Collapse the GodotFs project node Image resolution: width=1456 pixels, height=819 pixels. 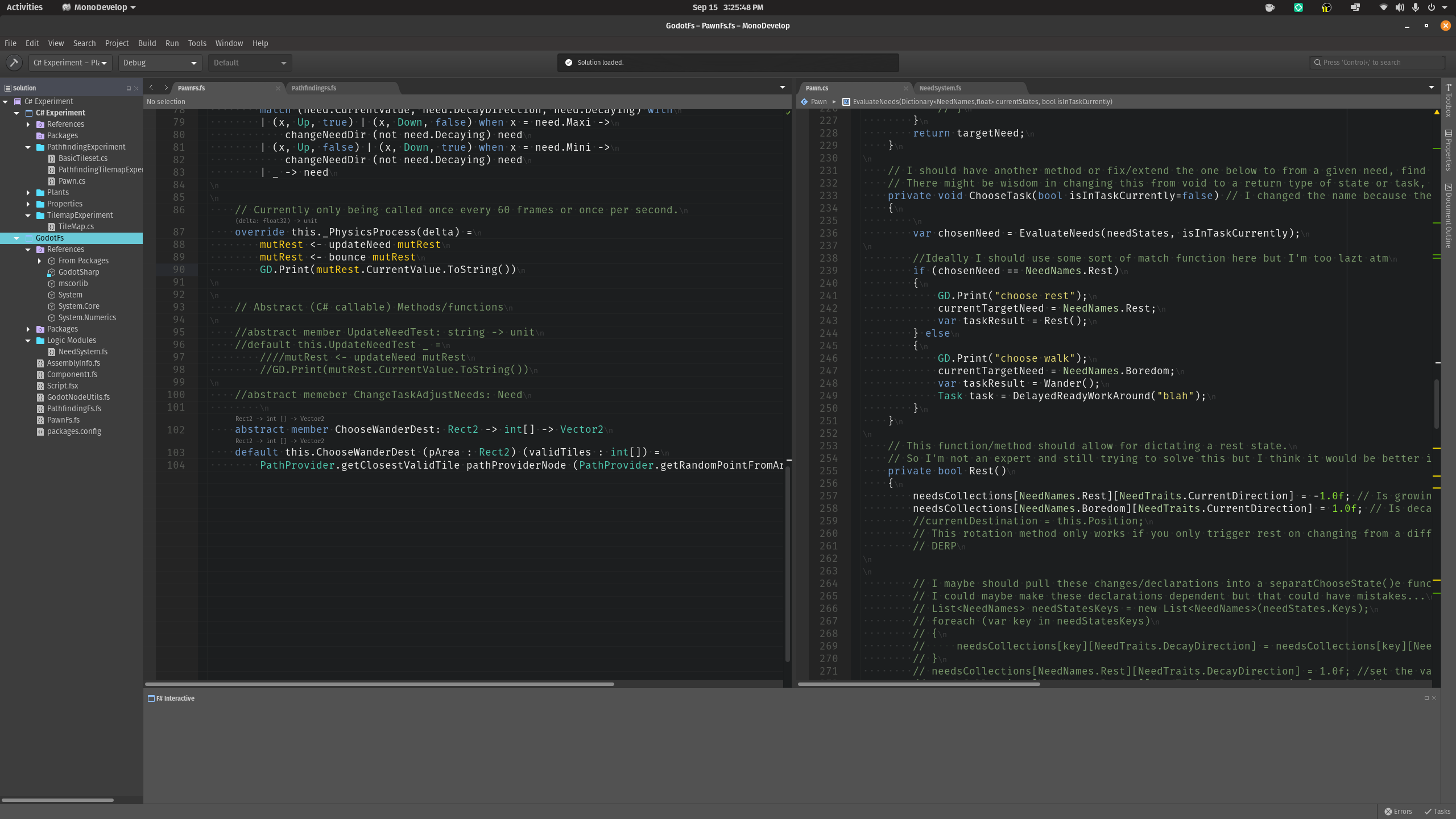(x=16, y=238)
